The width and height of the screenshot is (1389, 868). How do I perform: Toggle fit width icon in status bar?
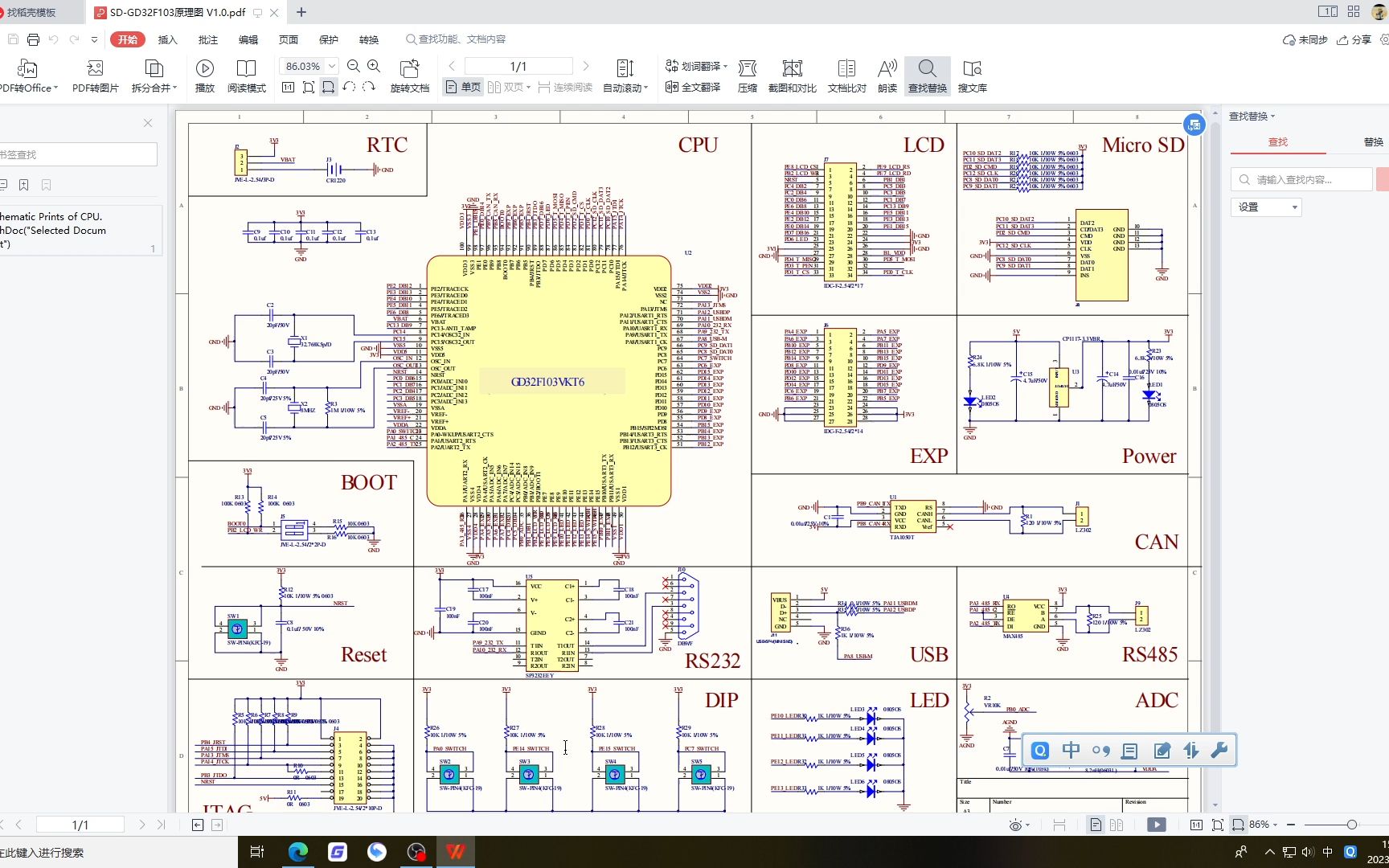tap(1238, 825)
